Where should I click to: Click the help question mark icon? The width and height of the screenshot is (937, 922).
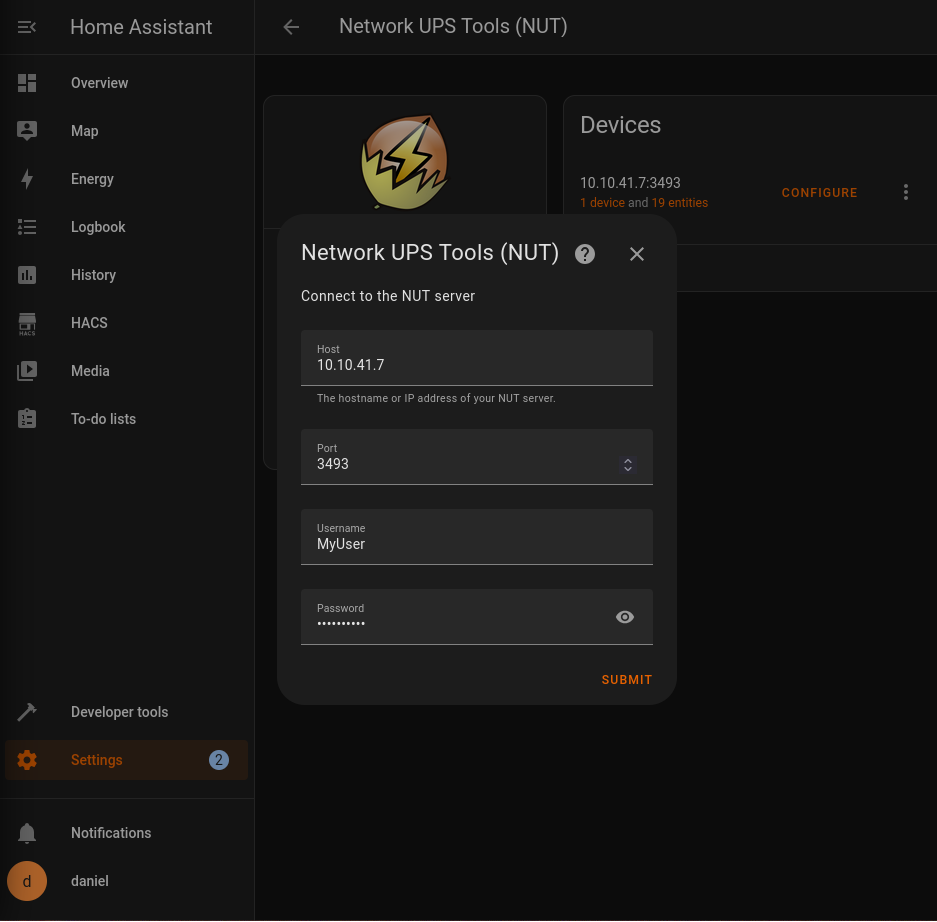coord(584,253)
